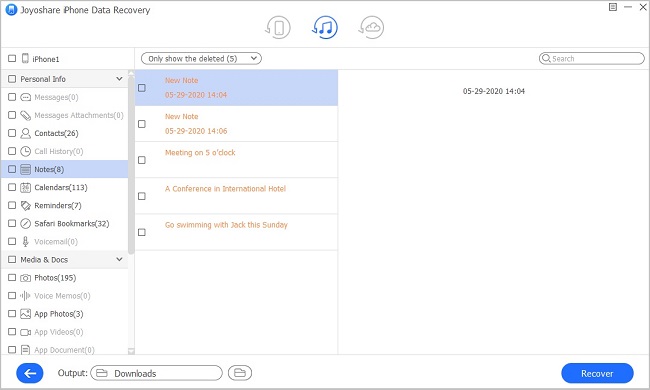Switch to Recover from iCloud mode icon
The width and height of the screenshot is (650, 390).
click(371, 27)
